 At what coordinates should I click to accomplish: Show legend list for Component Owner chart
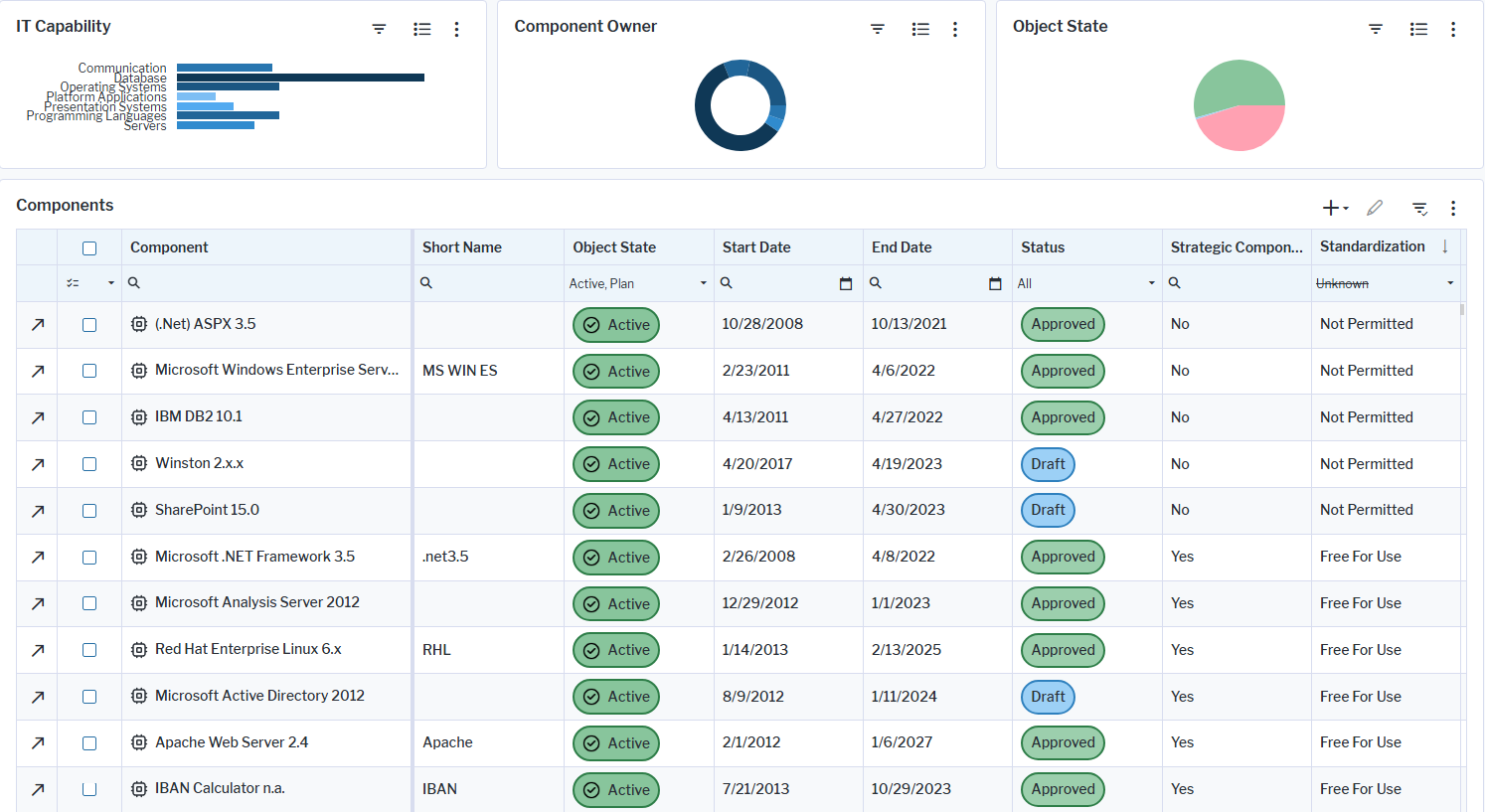click(x=920, y=29)
